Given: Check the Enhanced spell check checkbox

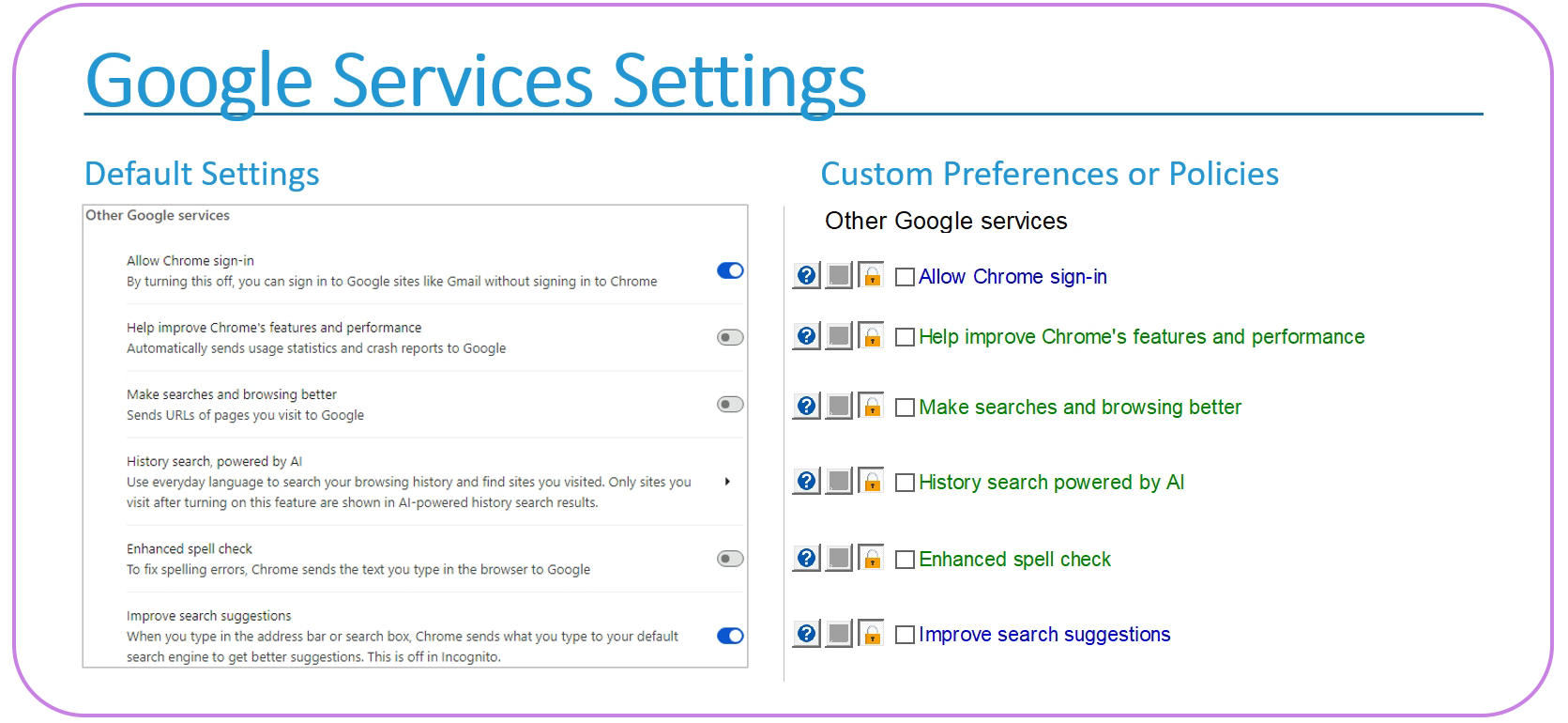Looking at the screenshot, I should click(x=905, y=560).
